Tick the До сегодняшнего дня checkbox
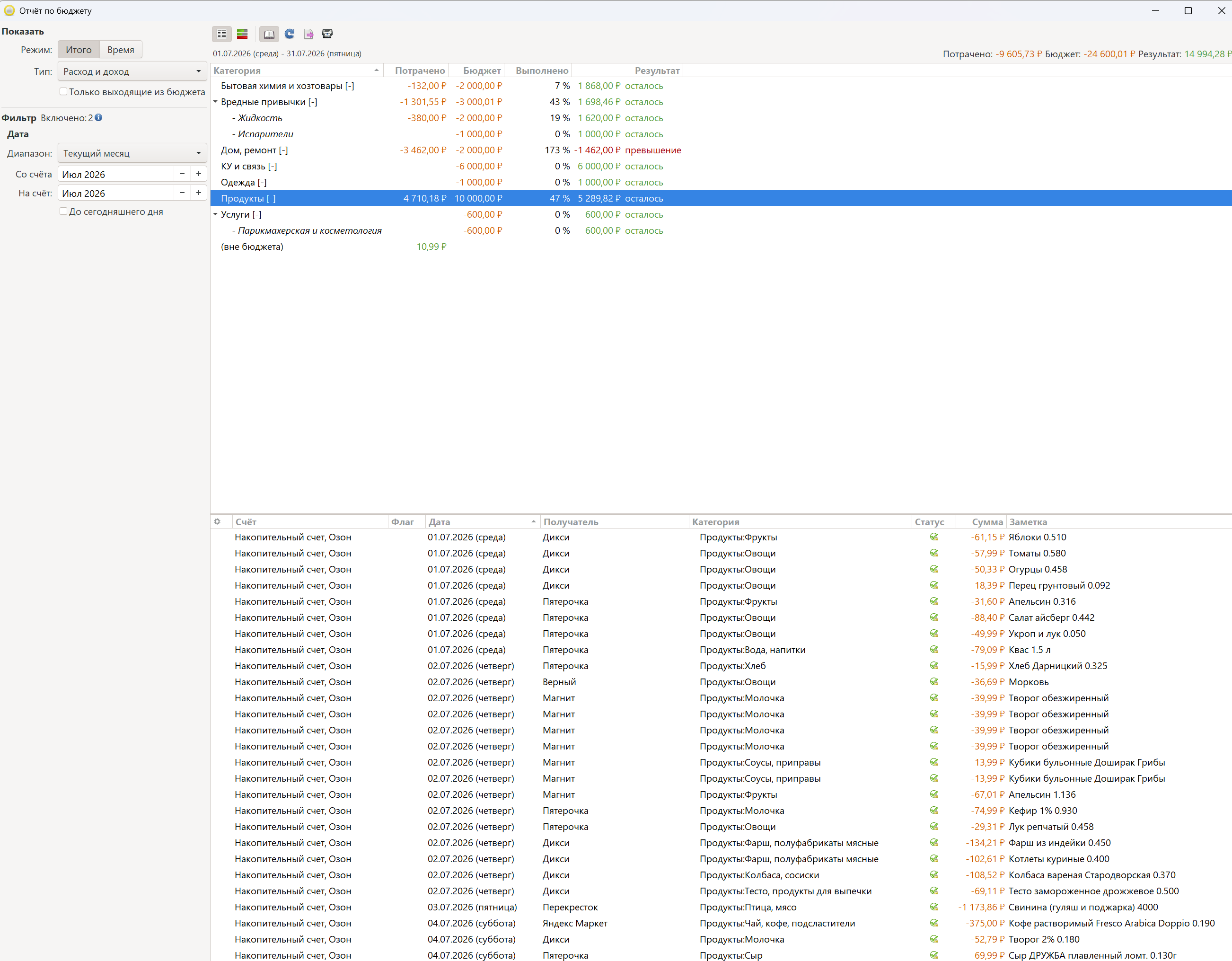The height and width of the screenshot is (961, 1232). tap(63, 211)
